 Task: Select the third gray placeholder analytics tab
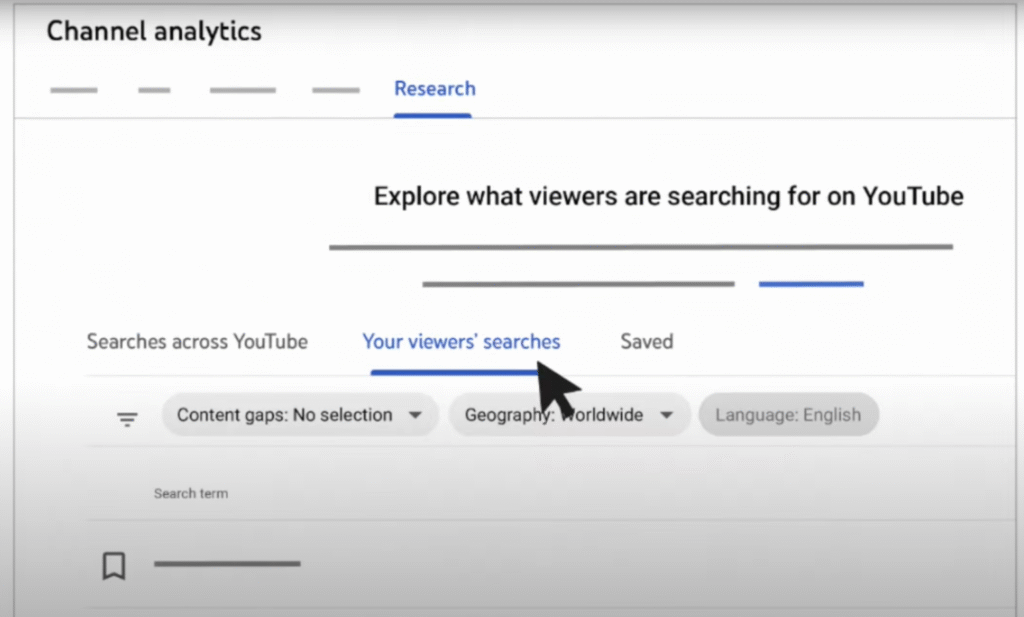click(242, 90)
